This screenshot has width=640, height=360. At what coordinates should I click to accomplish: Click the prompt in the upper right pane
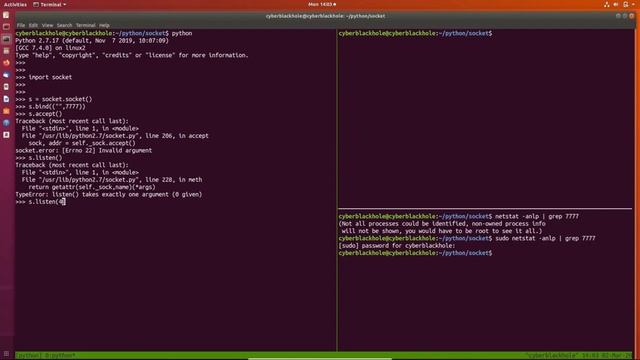[x=415, y=33]
